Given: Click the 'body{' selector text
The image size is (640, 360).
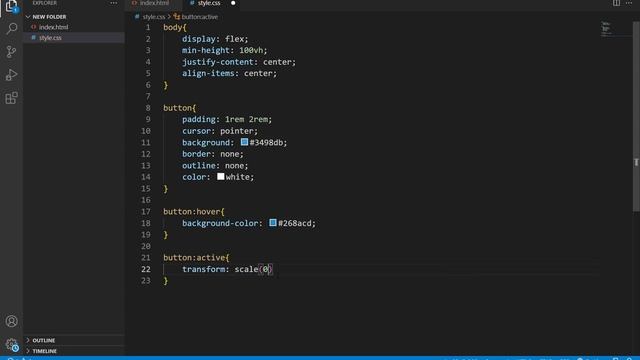Looking at the screenshot, I should 175,28.
